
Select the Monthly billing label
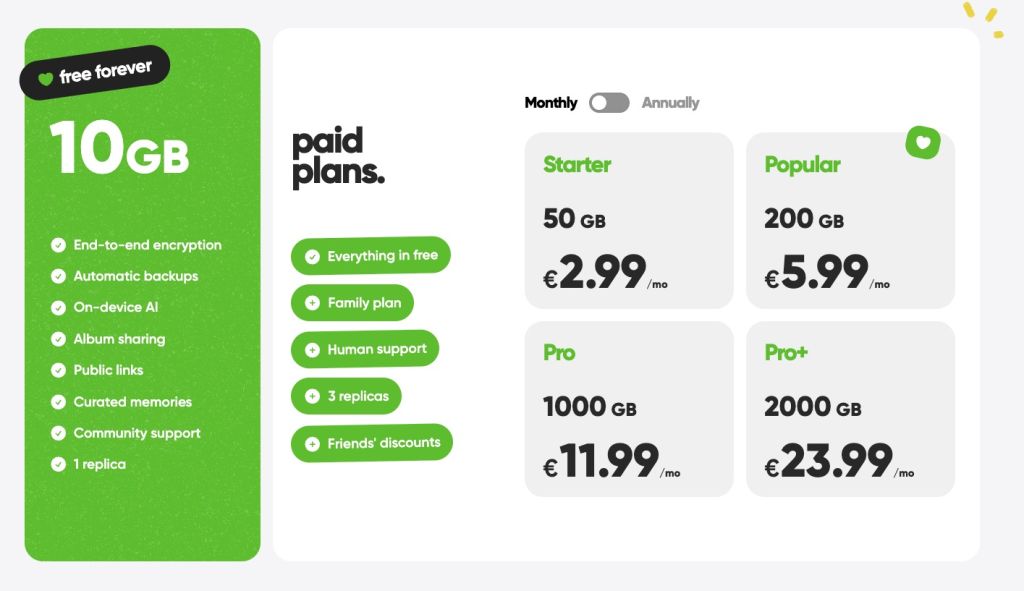(x=551, y=103)
